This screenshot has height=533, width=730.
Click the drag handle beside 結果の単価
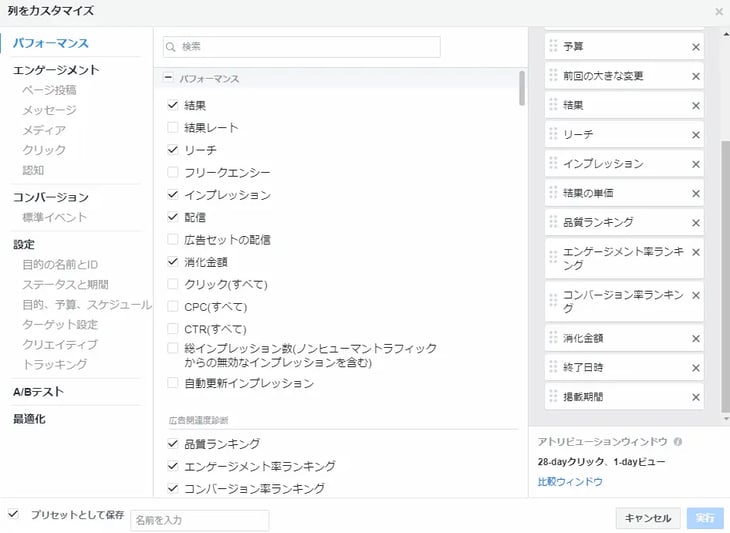point(553,192)
